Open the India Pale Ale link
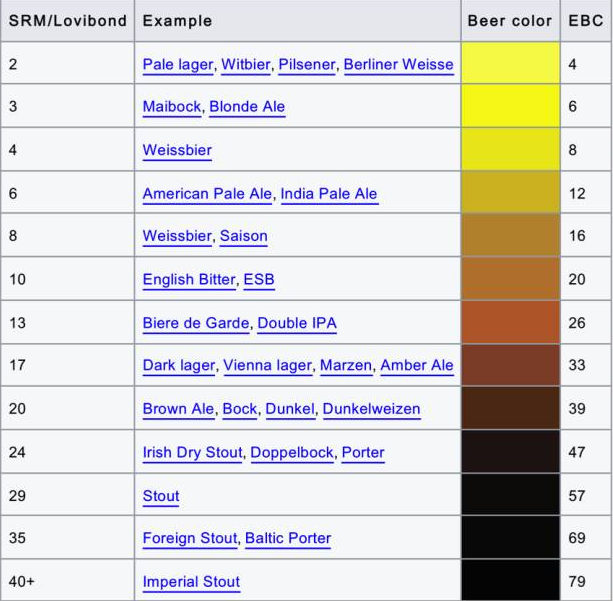 [x=329, y=194]
